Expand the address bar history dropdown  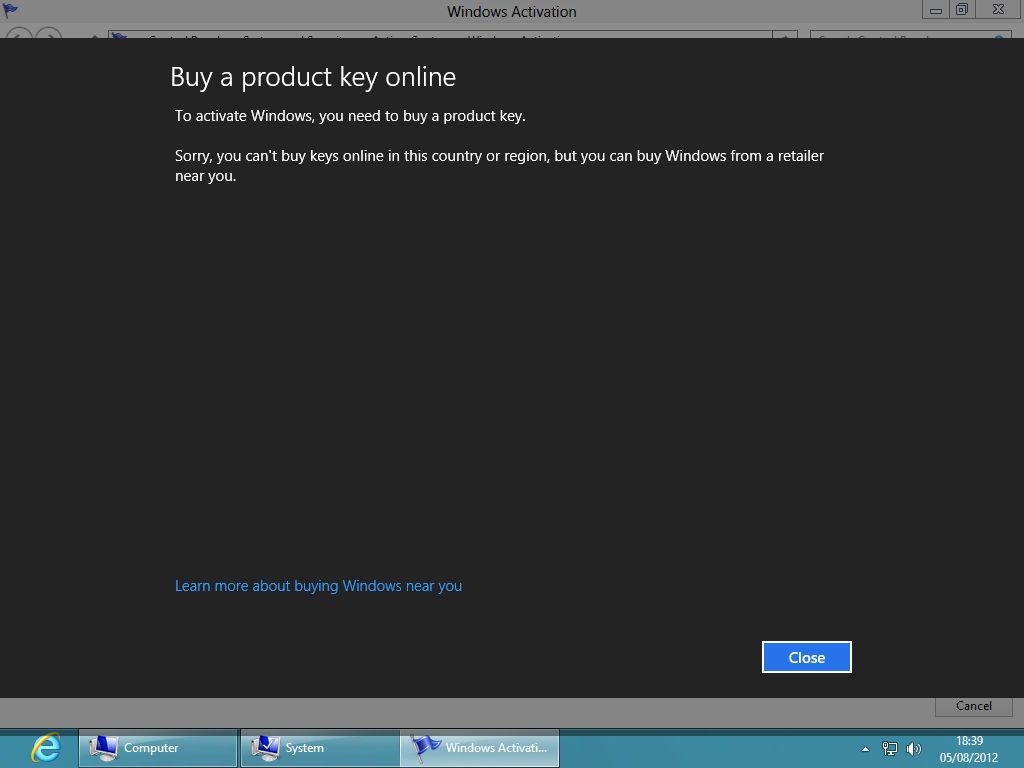pyautogui.click(x=787, y=36)
